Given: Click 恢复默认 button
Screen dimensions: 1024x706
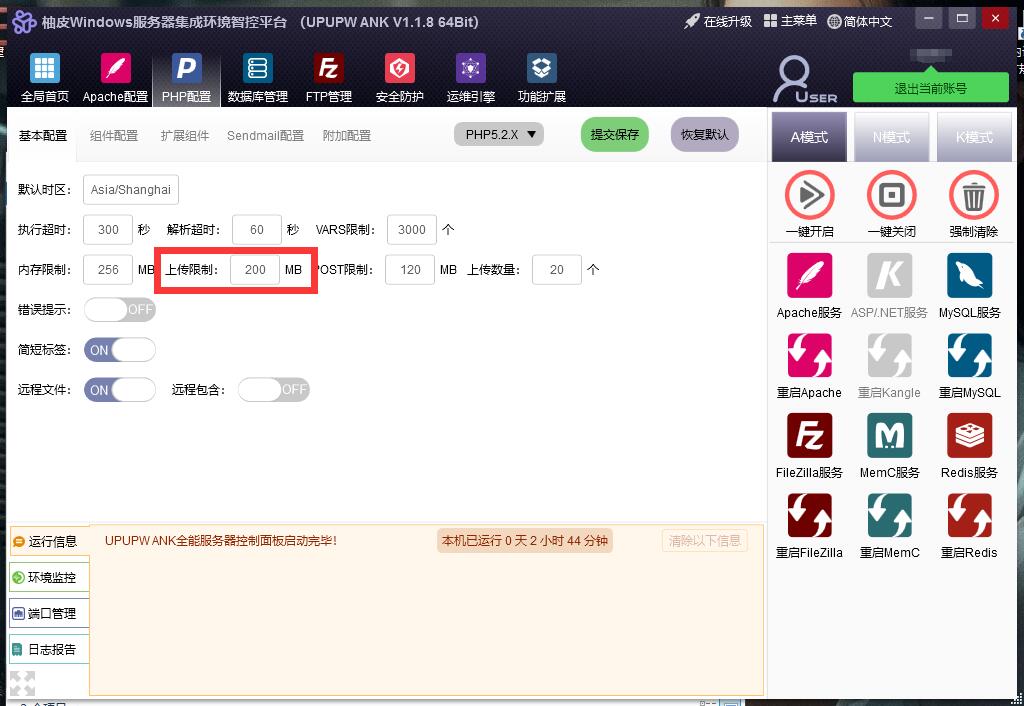Looking at the screenshot, I should [705, 135].
